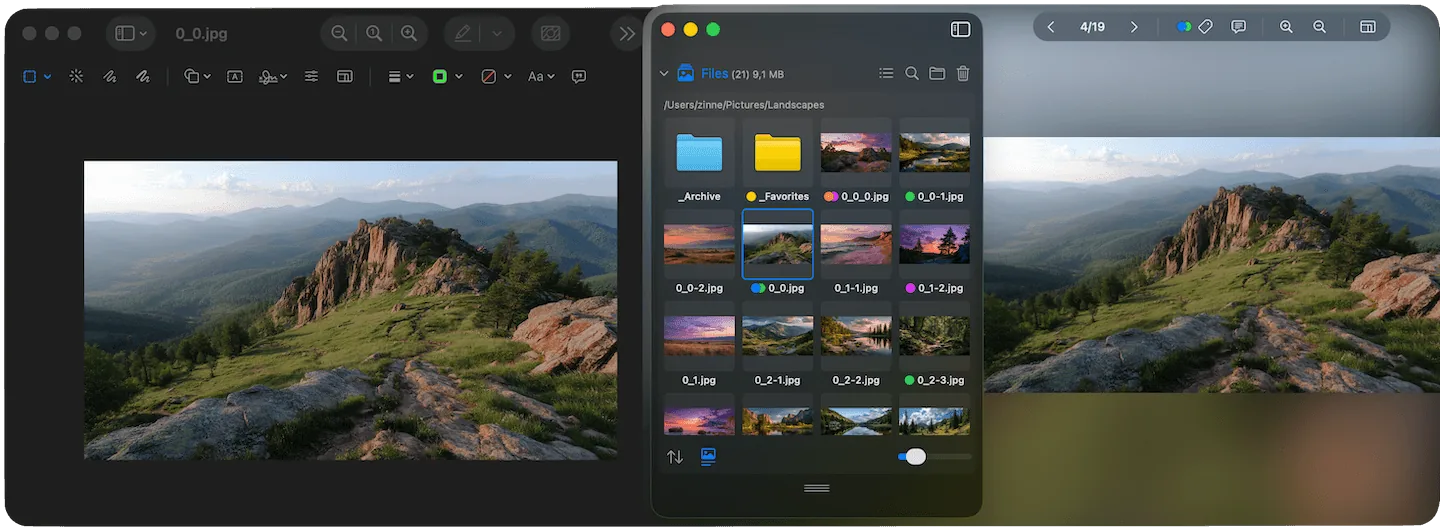Select the Text box tool

pyautogui.click(x=235, y=76)
